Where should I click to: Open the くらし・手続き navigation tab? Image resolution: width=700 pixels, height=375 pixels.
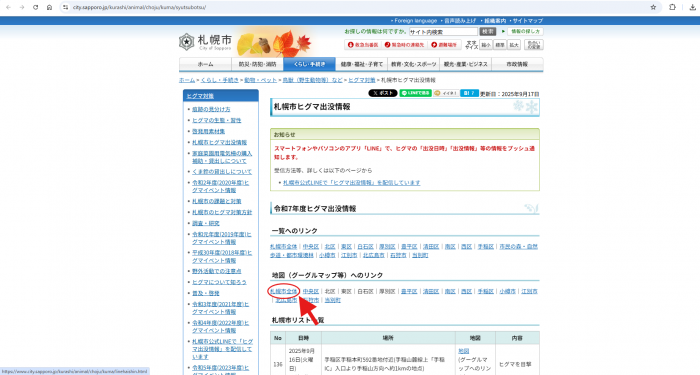coord(309,64)
